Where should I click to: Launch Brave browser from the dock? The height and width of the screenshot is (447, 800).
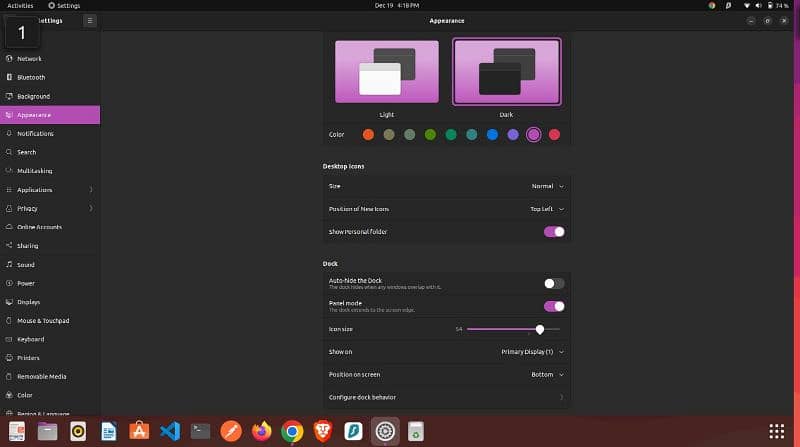(x=323, y=431)
